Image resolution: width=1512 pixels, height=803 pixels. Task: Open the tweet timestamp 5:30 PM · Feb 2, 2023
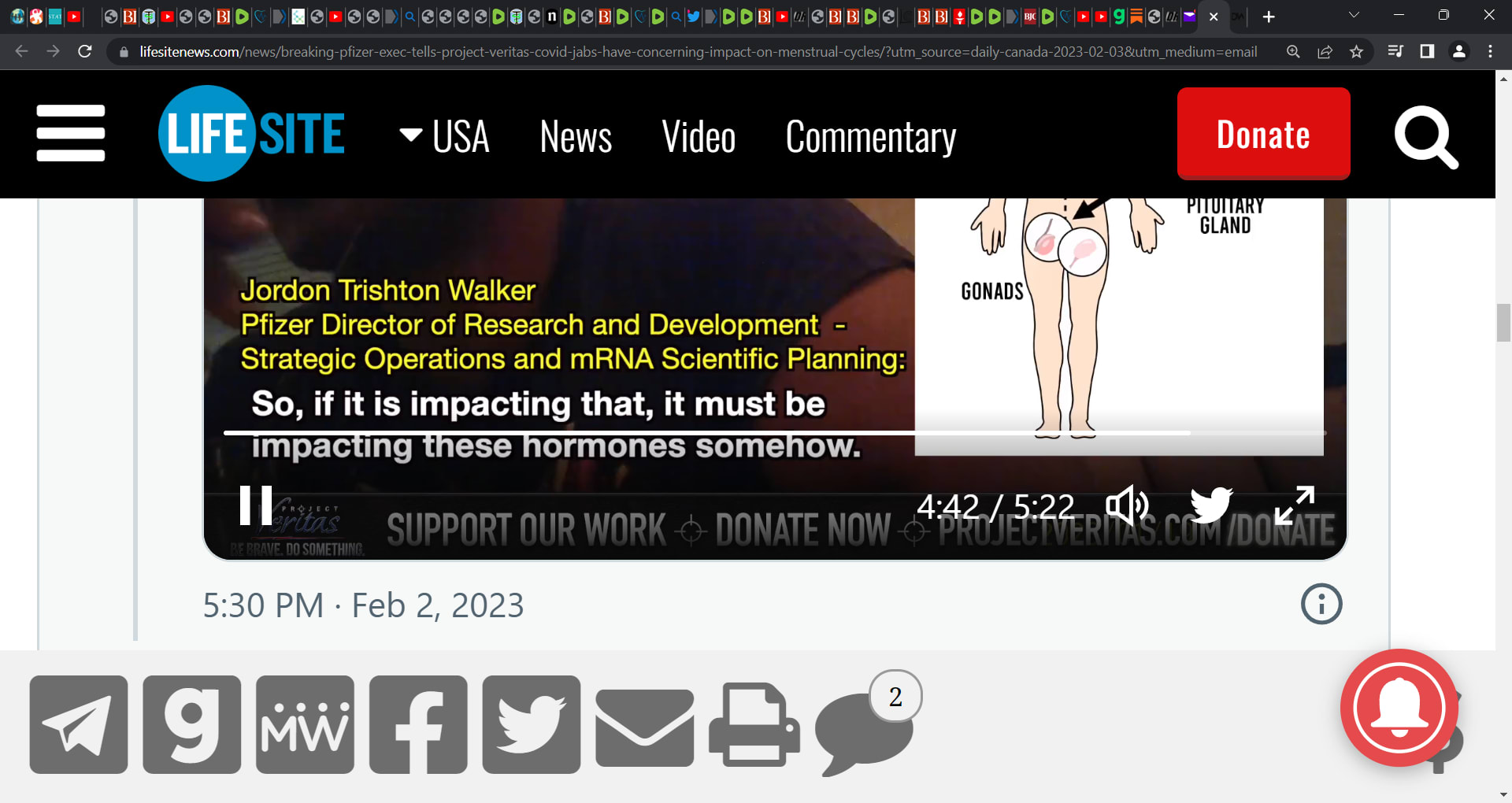click(x=363, y=605)
